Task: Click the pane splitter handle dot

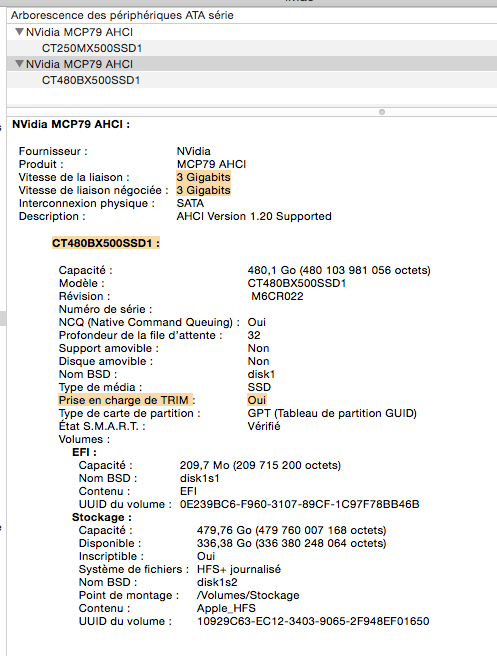Action: [382, 112]
